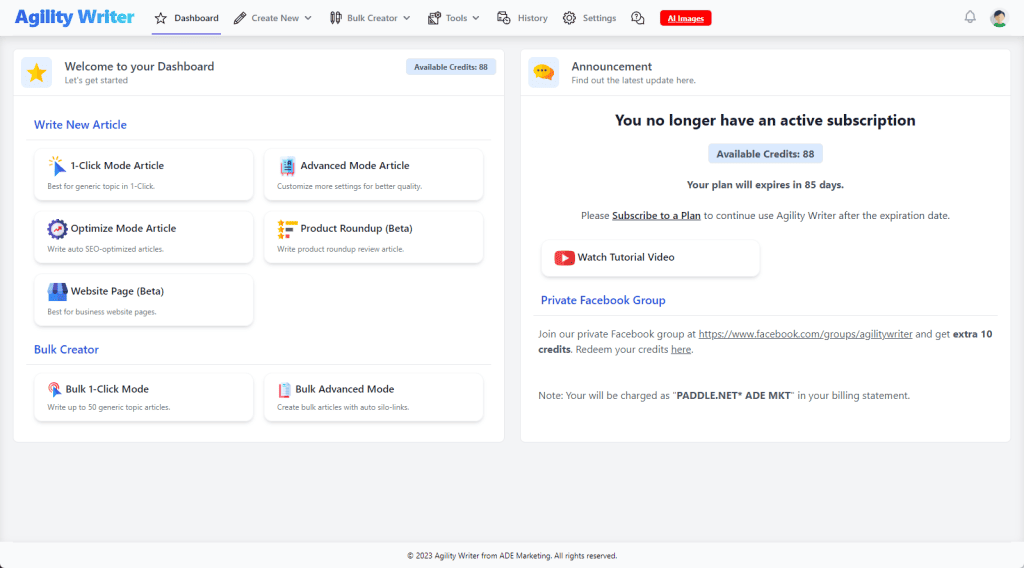
Task: Open the user profile avatar
Action: [x=999, y=18]
